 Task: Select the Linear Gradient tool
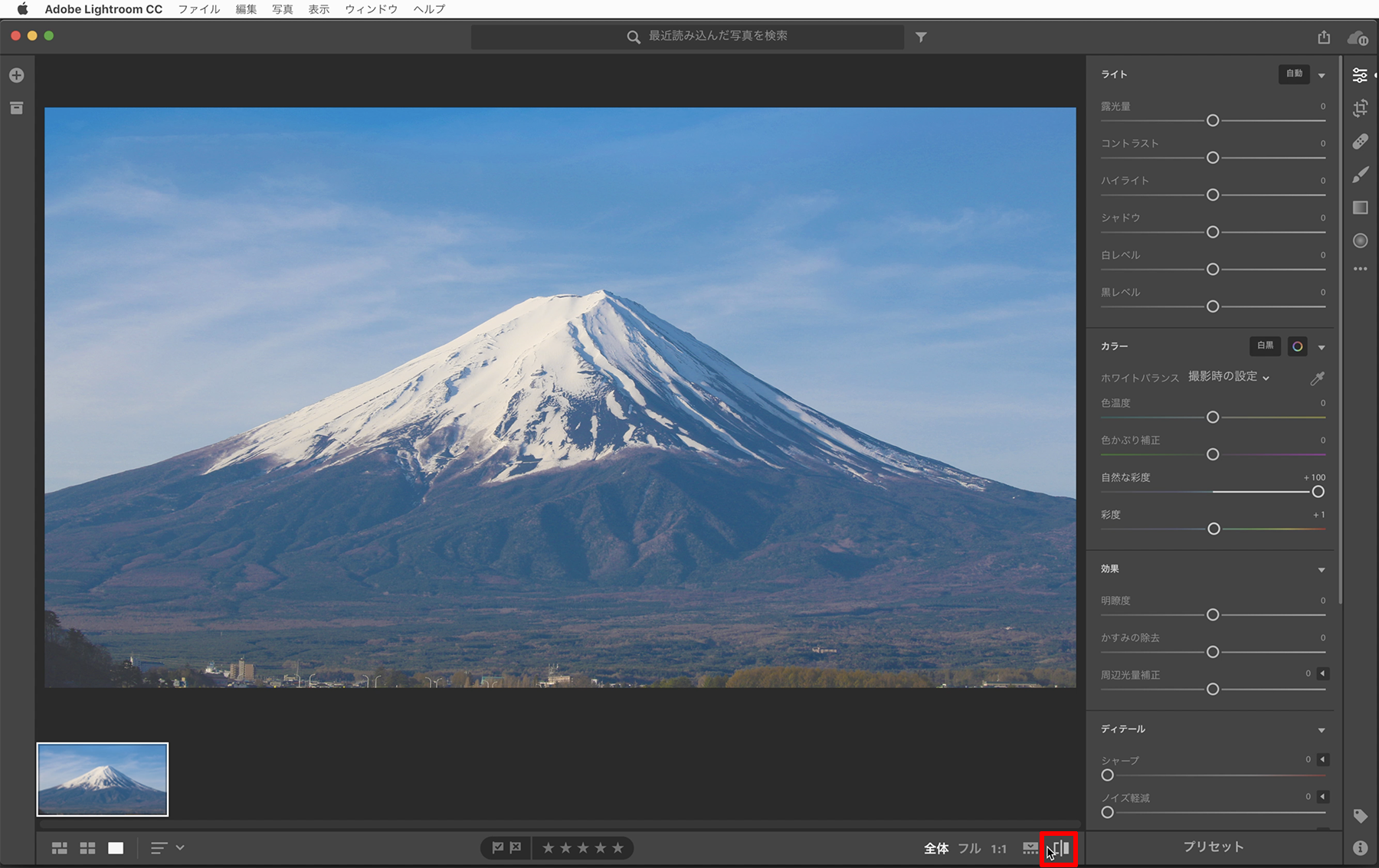pos(1360,208)
